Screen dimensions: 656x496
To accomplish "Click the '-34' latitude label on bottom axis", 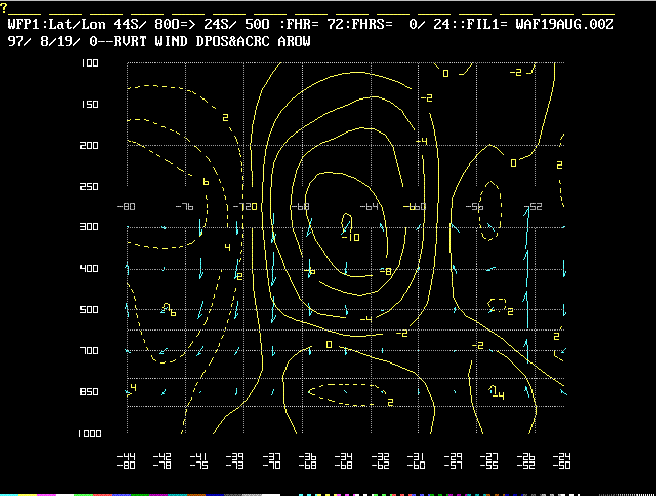I will click(343, 456).
